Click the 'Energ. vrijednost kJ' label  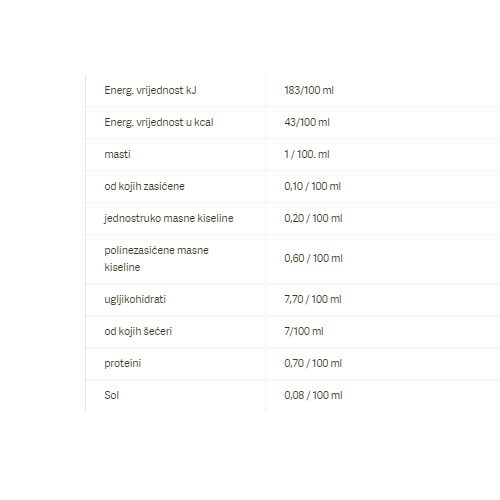pyautogui.click(x=150, y=90)
